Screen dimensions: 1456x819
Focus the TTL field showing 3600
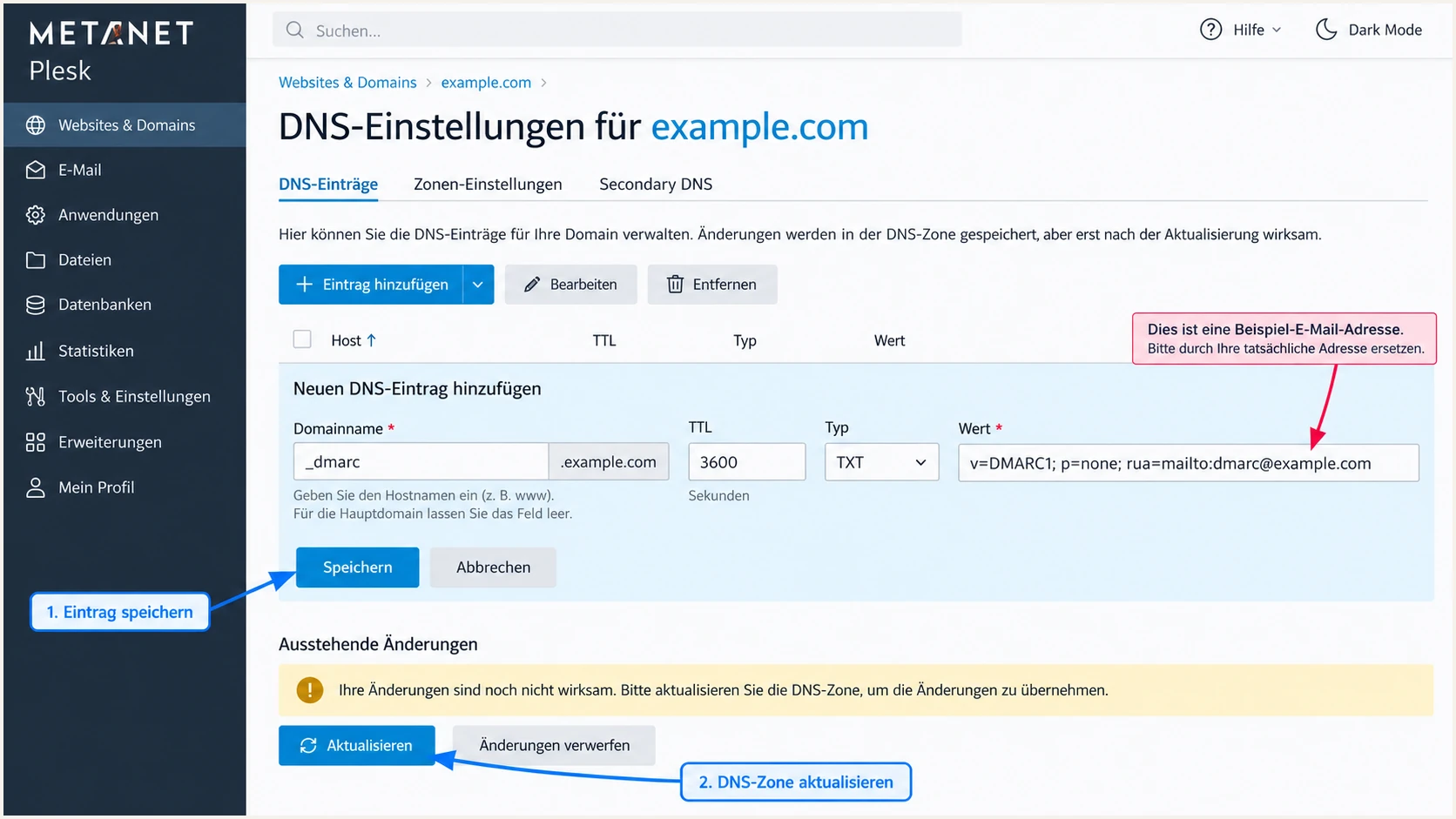[x=746, y=462]
